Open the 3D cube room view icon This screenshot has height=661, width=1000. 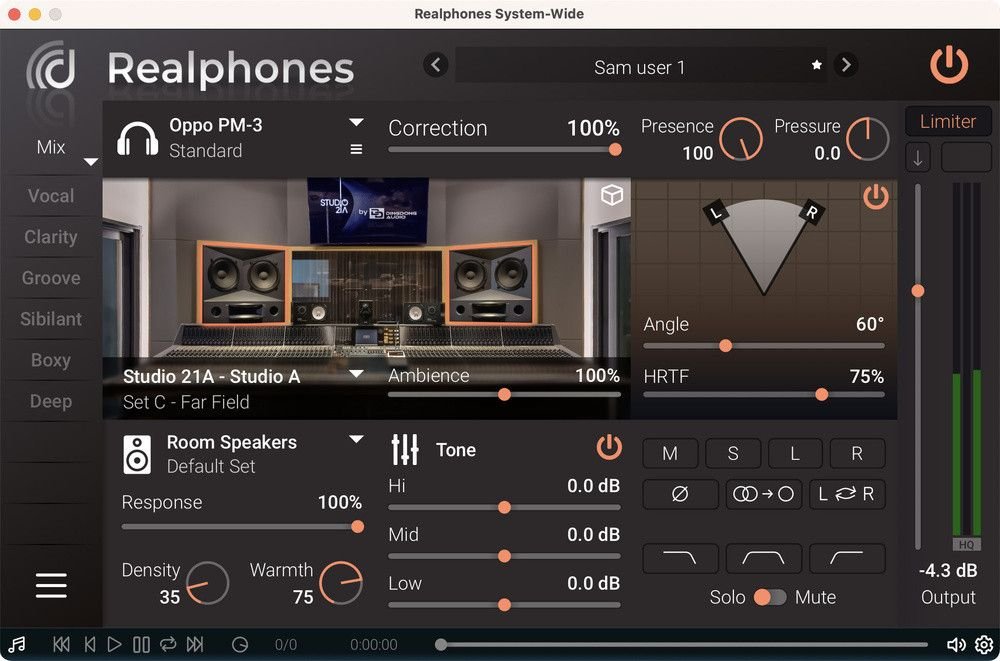(x=612, y=195)
